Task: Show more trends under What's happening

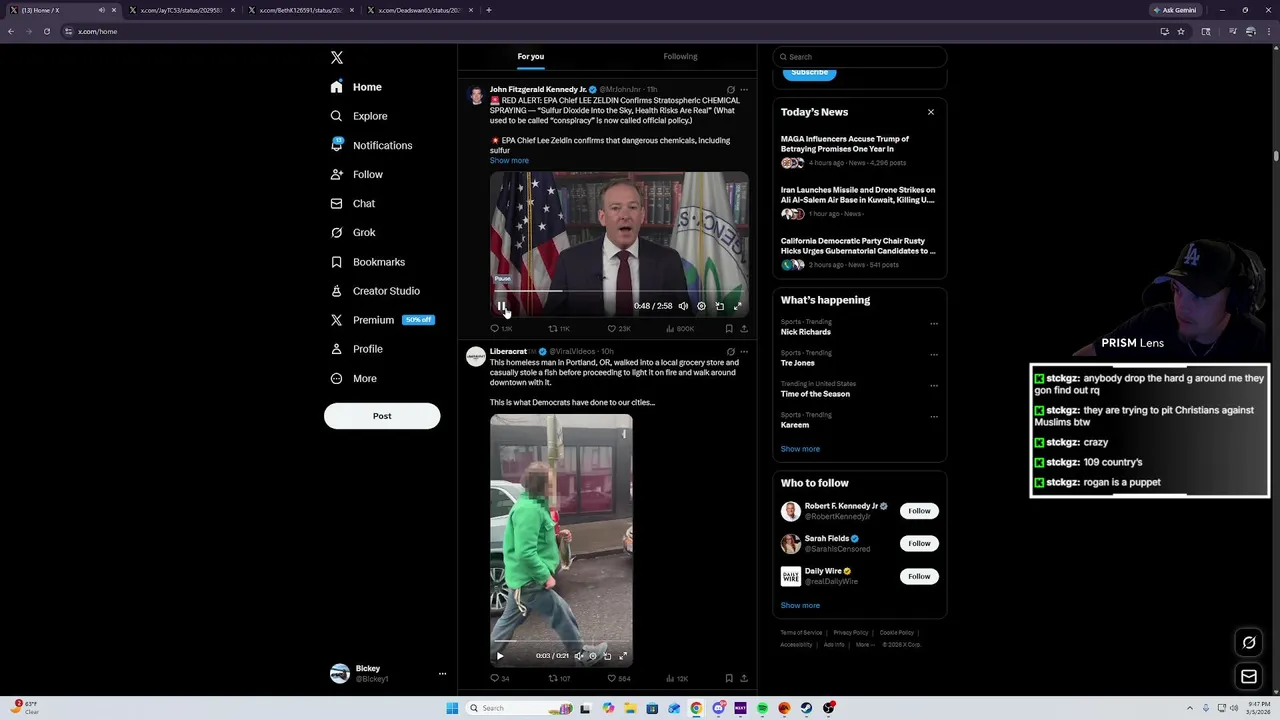Action: tap(800, 449)
